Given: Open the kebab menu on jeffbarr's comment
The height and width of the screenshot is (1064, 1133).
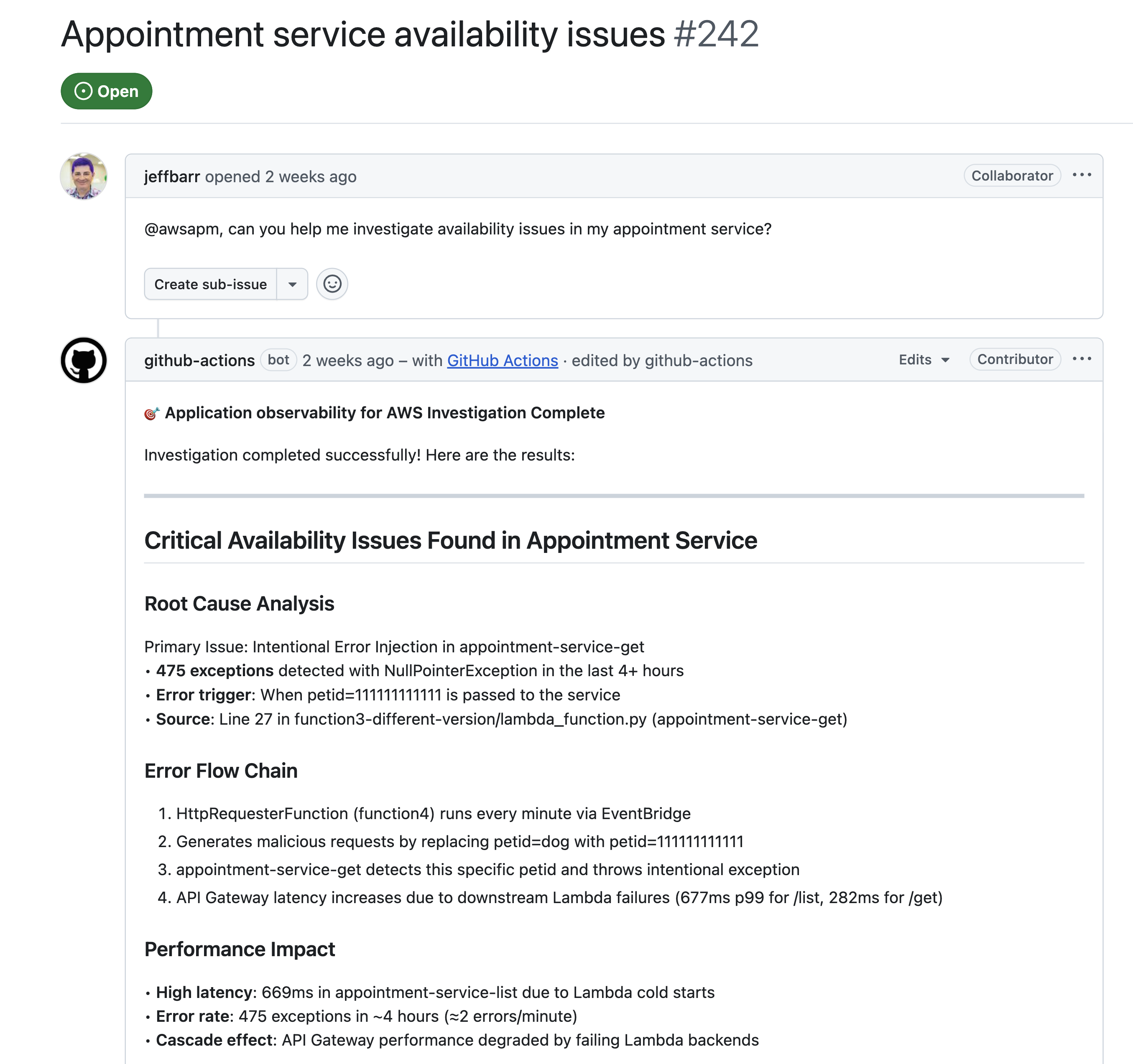Looking at the screenshot, I should point(1082,175).
